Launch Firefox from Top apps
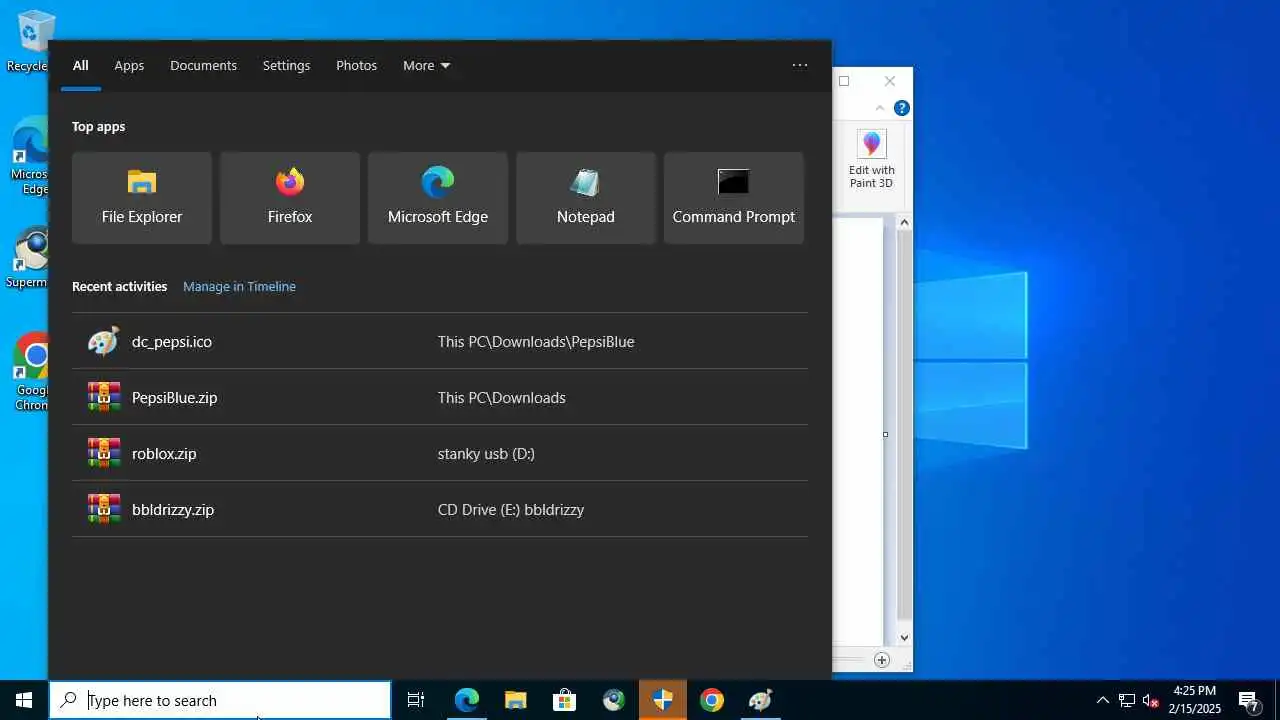Viewport: 1280px width, 720px height. click(290, 198)
